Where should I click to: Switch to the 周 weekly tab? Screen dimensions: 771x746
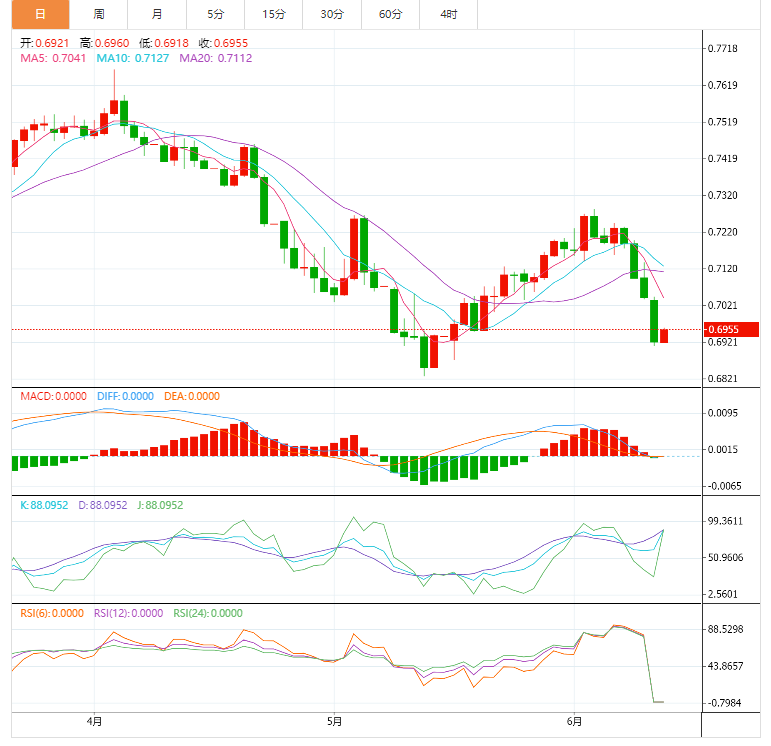click(99, 14)
